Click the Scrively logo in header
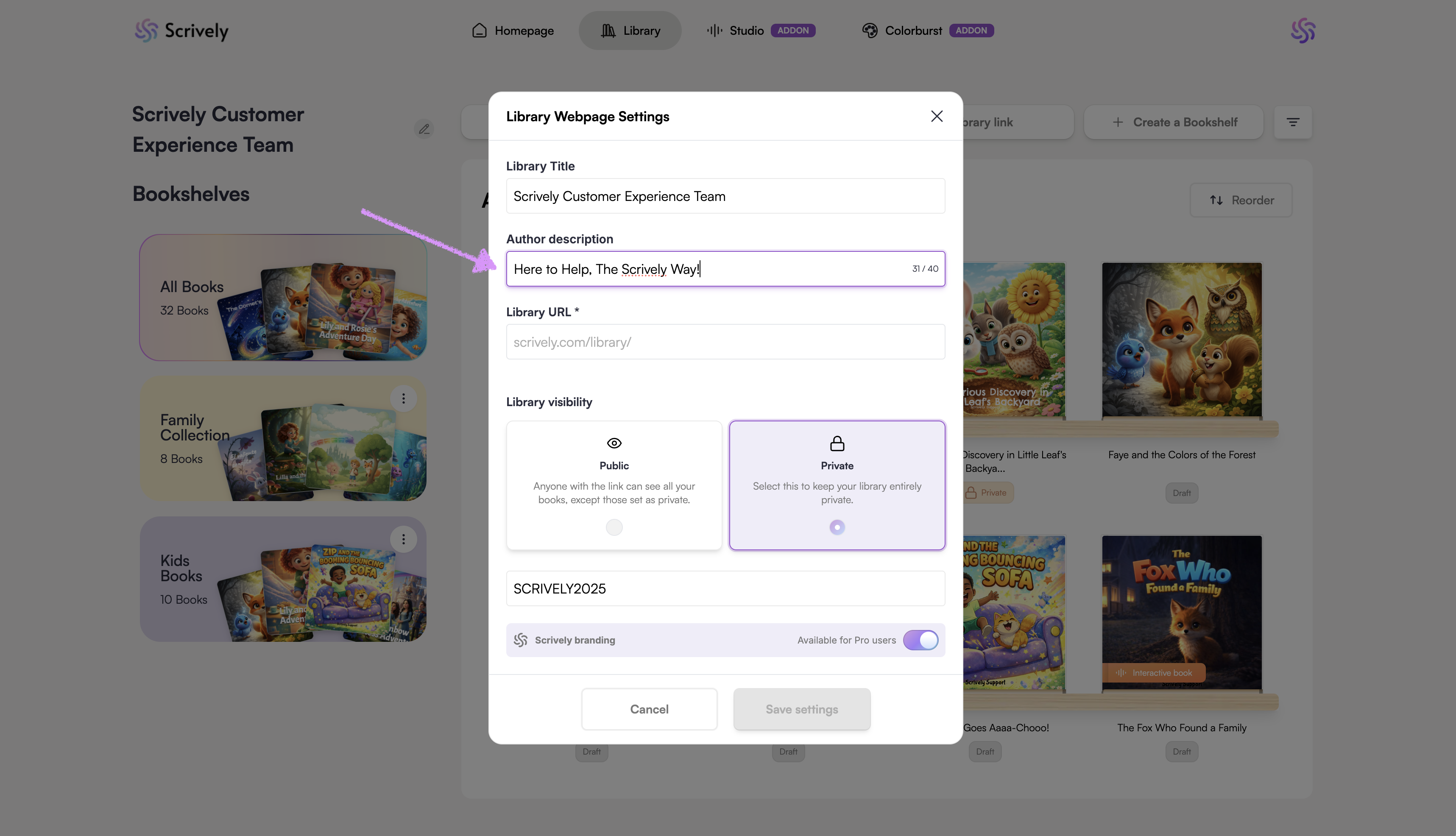This screenshot has width=1456, height=836. click(181, 31)
